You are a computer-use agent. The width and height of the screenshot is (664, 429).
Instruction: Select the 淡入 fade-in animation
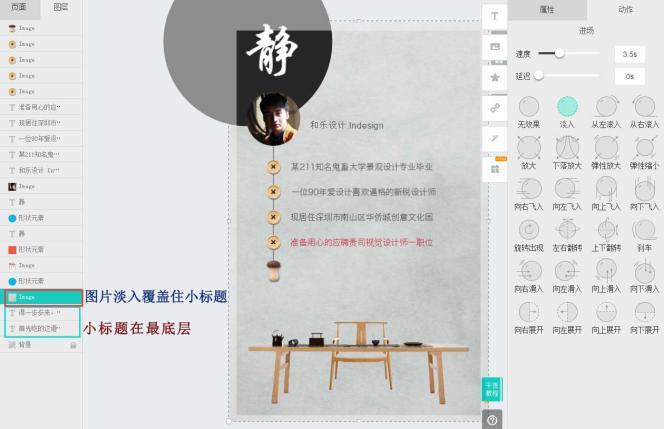[x=567, y=112]
